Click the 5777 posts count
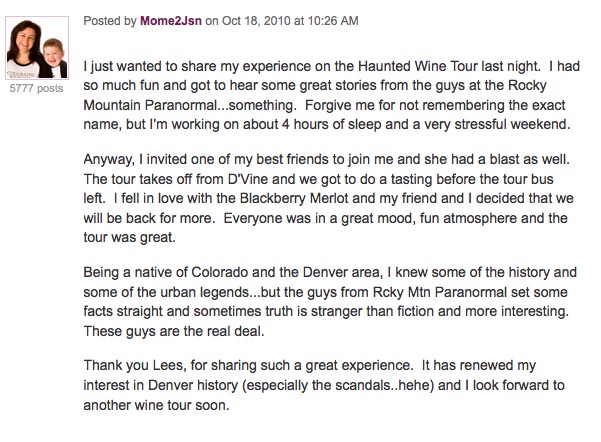Screen dimensions: 601x442 click(36, 89)
